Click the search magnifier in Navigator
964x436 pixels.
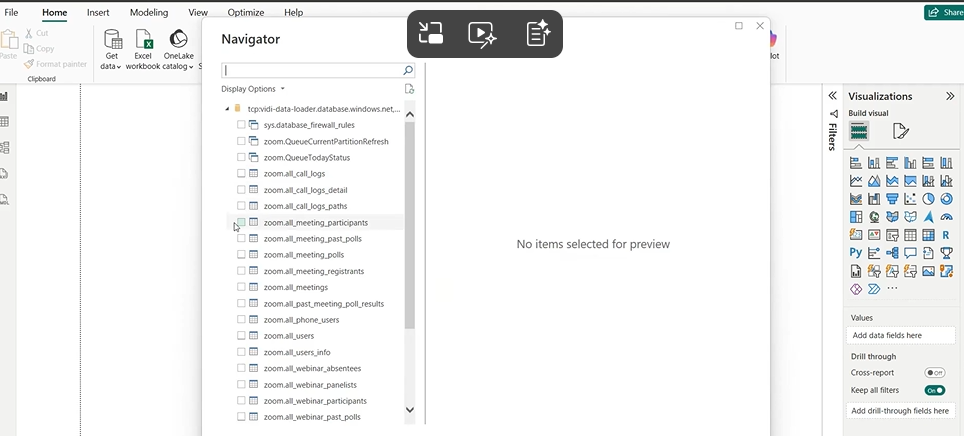pyautogui.click(x=407, y=71)
